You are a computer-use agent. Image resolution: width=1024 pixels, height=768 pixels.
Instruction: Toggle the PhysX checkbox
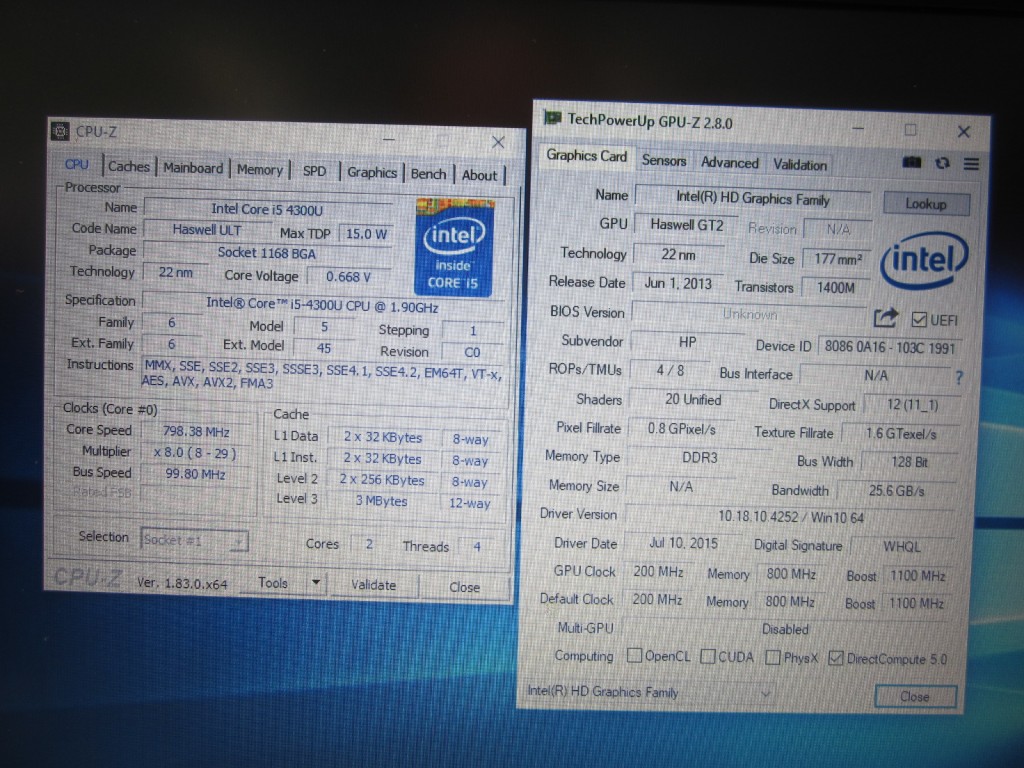point(773,657)
